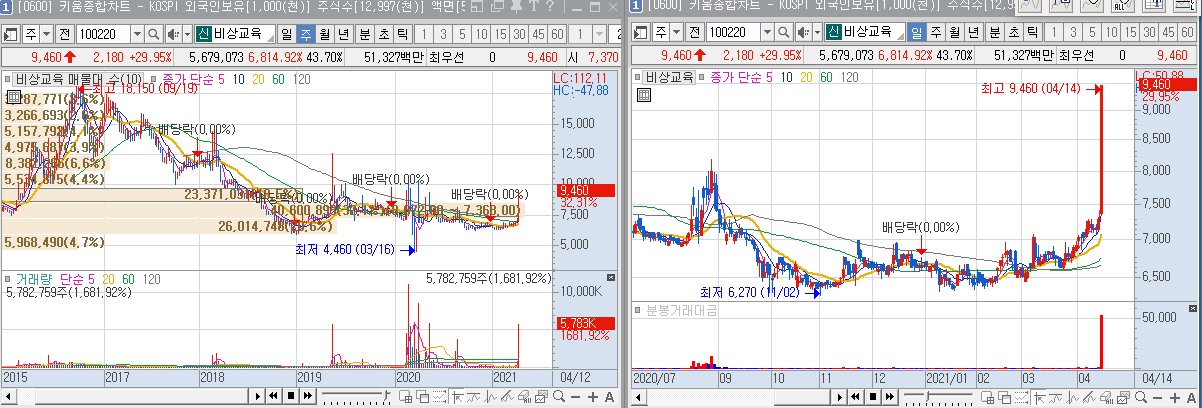The image size is (1202, 408).
Task: Select 주 weekly period in right window
Action: coord(936,33)
